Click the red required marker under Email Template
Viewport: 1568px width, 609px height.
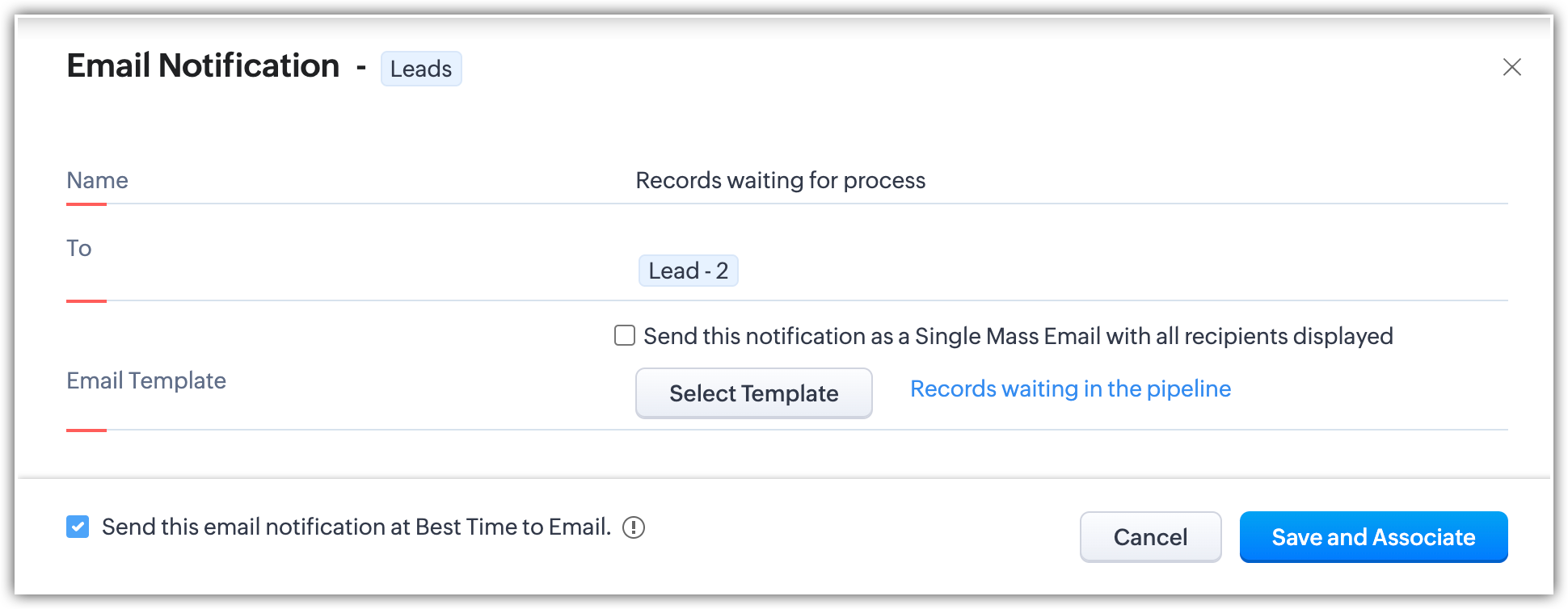pos(86,430)
